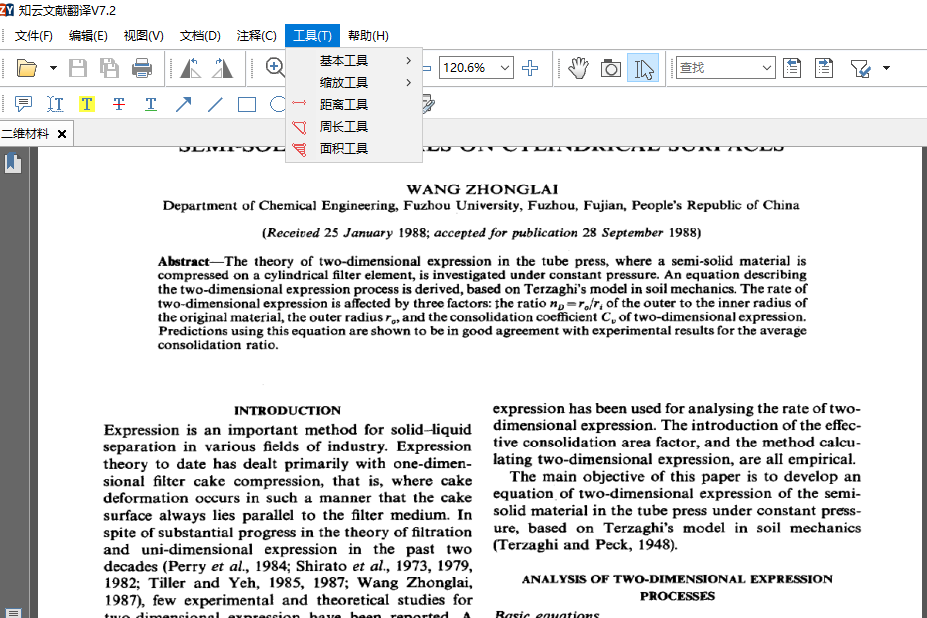Rotate the page counterclockwise
Image resolution: width=927 pixels, height=618 pixels.
click(x=190, y=68)
